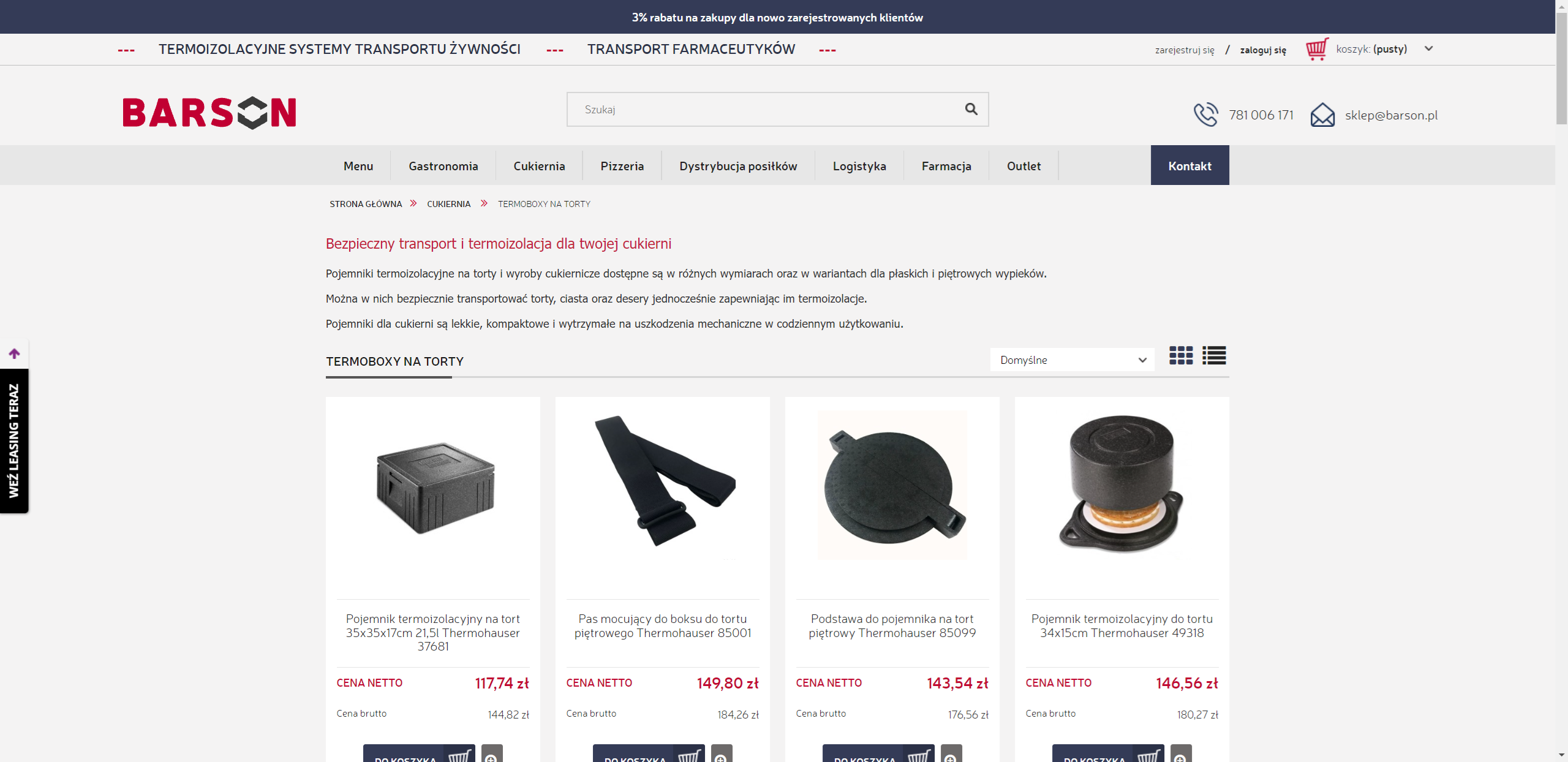Click zarejestruj się link
The height and width of the screenshot is (762, 1568).
click(x=1184, y=50)
